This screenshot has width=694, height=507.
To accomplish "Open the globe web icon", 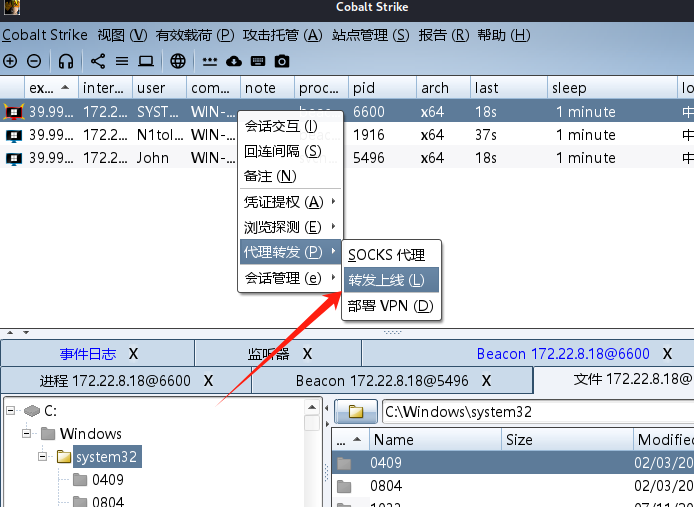I will click(178, 61).
